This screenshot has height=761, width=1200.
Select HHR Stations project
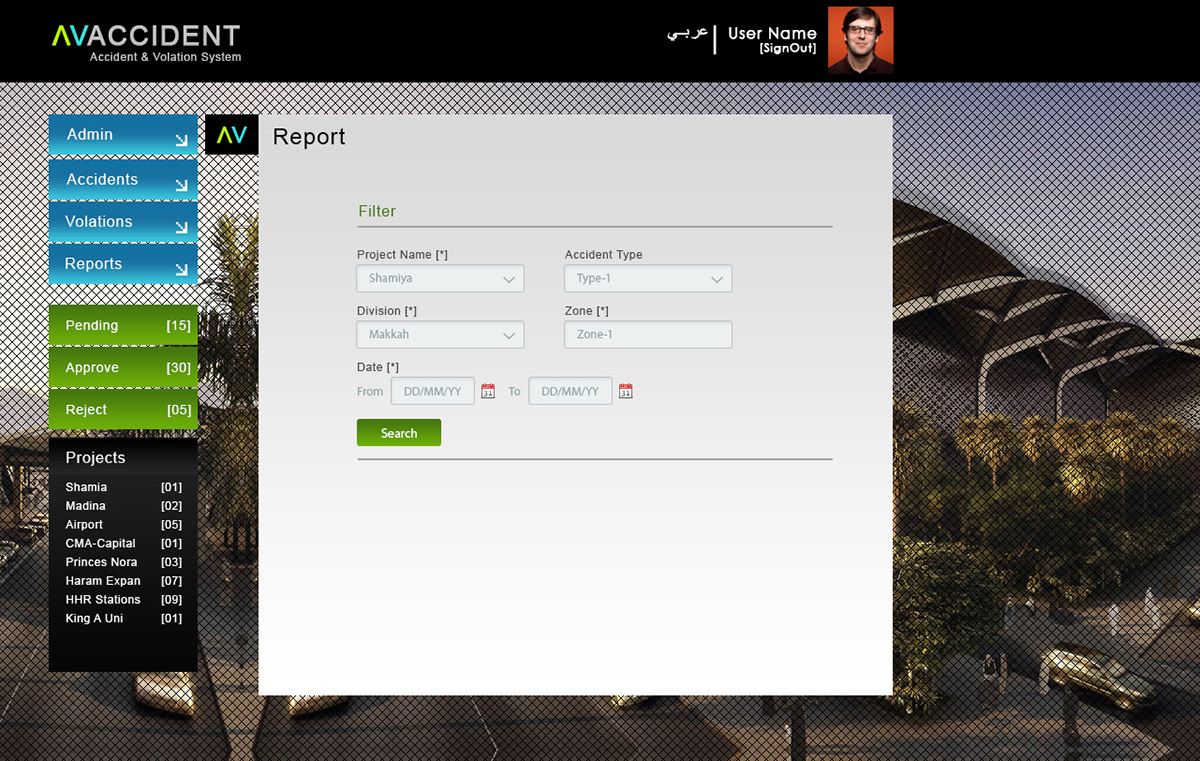[x=103, y=600]
